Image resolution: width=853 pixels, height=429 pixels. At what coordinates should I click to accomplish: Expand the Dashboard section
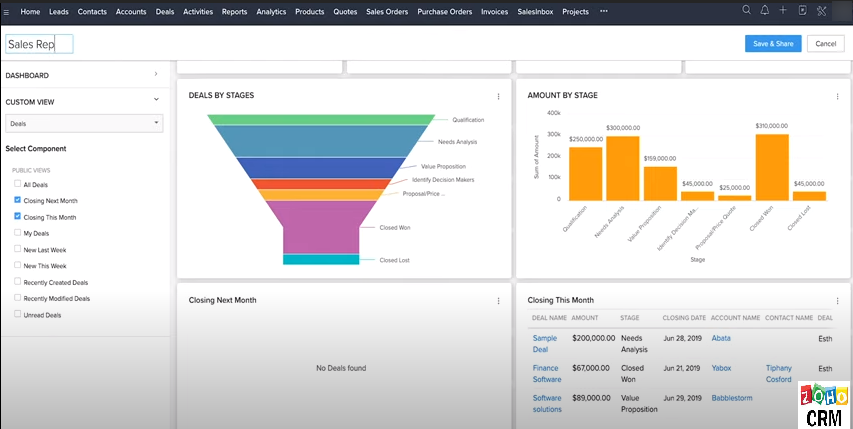click(x=156, y=75)
